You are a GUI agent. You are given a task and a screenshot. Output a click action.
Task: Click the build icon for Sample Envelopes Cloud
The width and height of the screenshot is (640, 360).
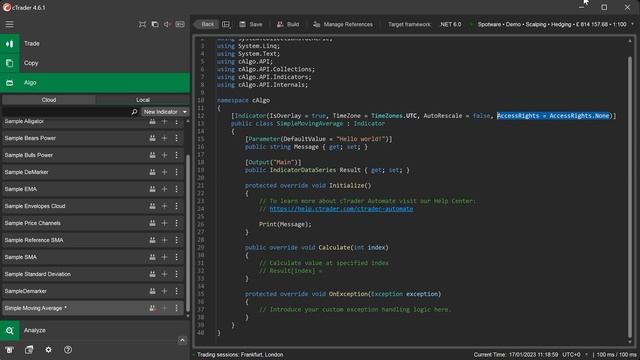point(152,207)
